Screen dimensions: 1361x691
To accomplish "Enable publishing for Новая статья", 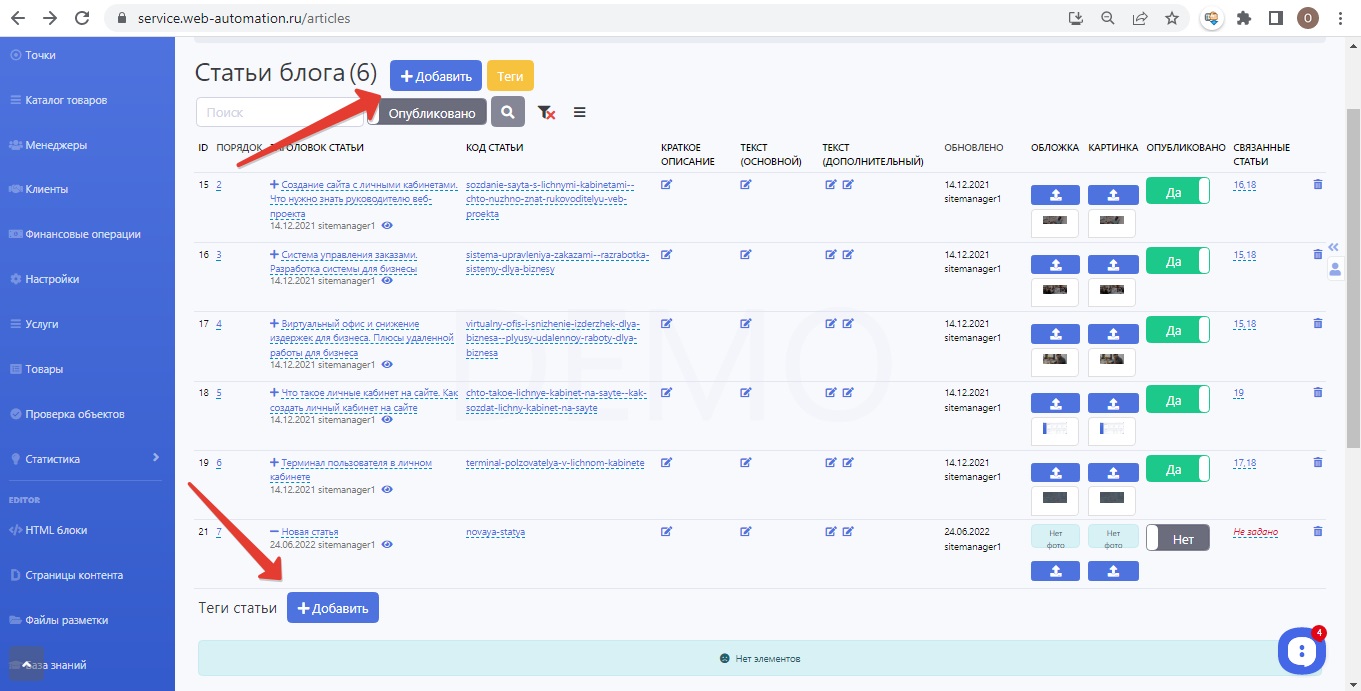I will (x=1177, y=538).
